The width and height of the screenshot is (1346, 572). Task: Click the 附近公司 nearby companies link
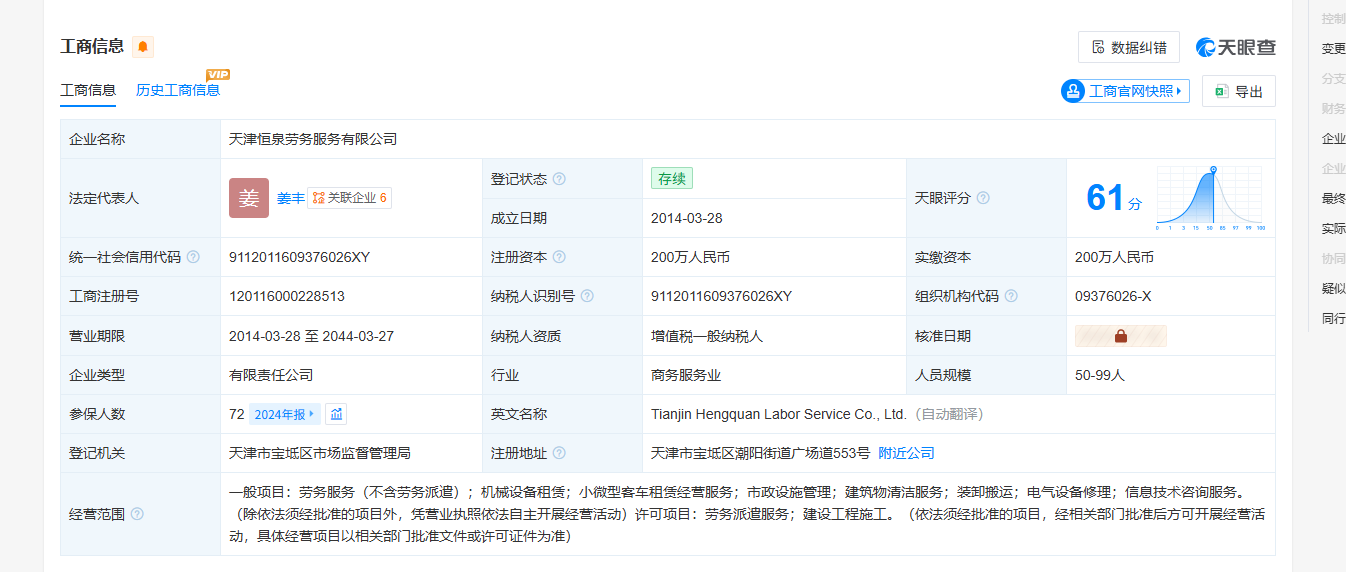[906, 453]
